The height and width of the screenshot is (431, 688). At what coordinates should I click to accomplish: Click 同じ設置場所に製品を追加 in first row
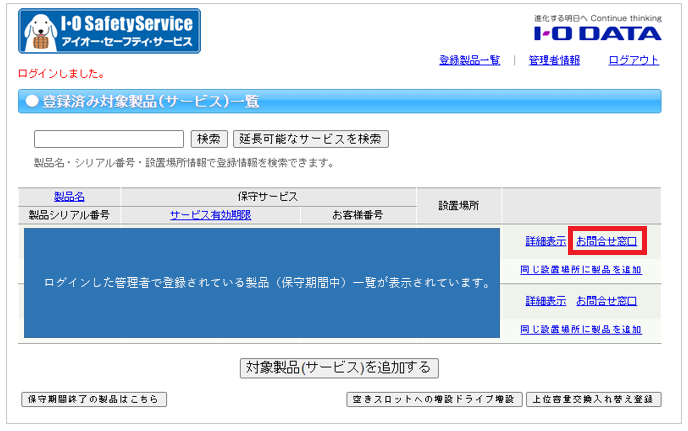[x=581, y=269]
